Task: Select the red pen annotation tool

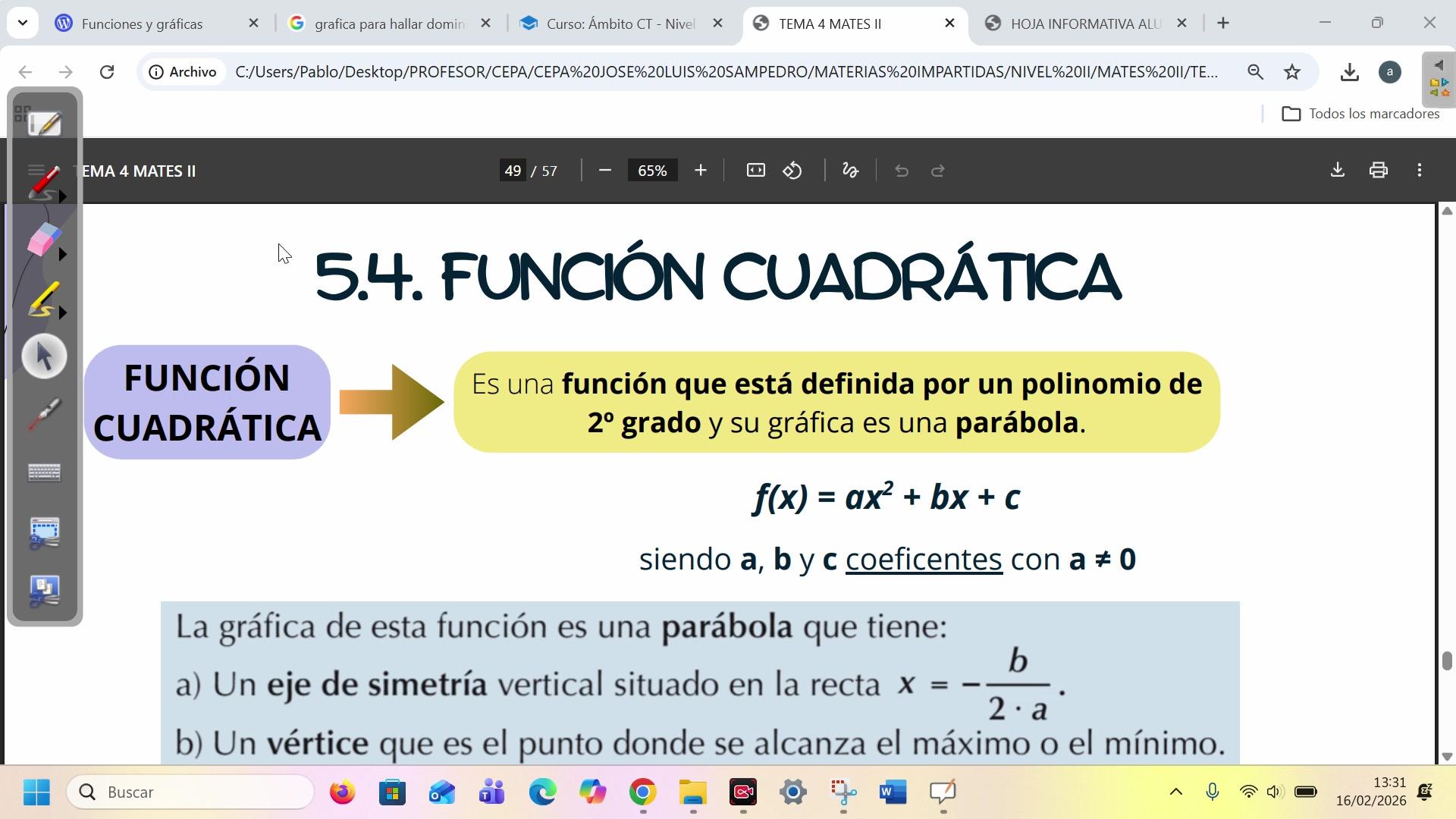Action: pyautogui.click(x=43, y=182)
